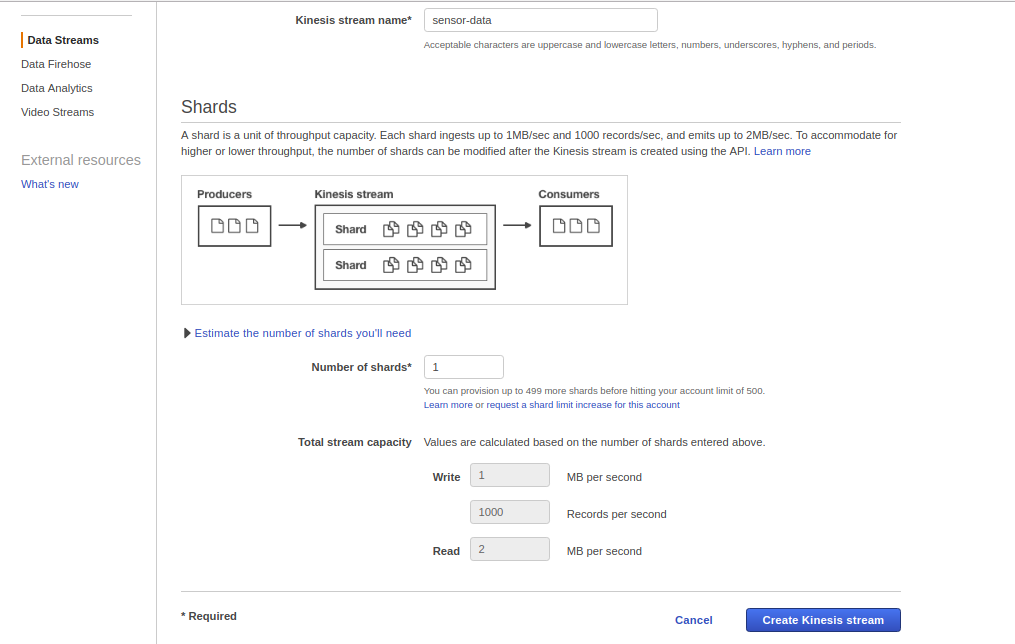Click the Read MB per second field

coord(510,549)
